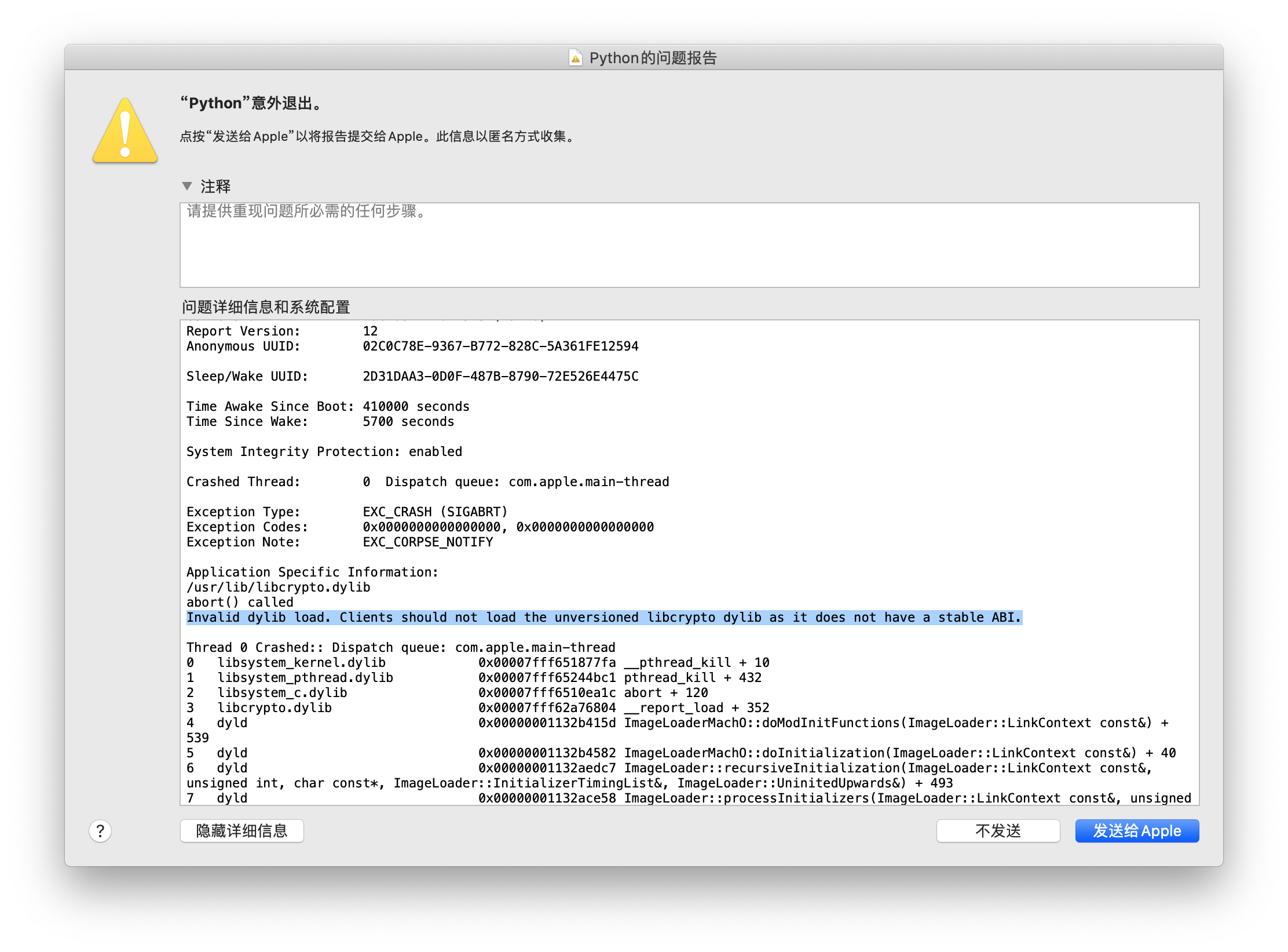The height and width of the screenshot is (952, 1288).
Task: Click the 'Python的问题报告' window title
Action: pyautogui.click(x=653, y=58)
